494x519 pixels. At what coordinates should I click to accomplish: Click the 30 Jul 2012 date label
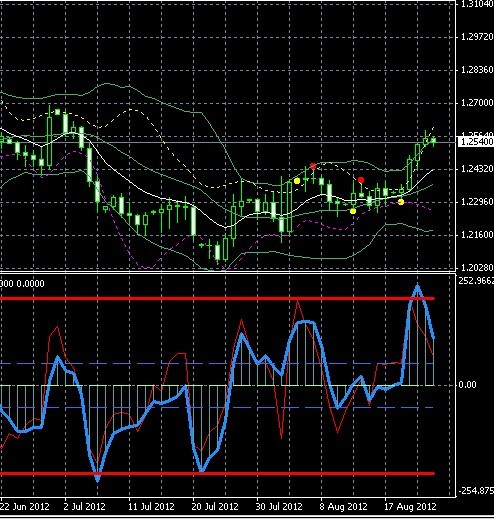[x=279, y=507]
